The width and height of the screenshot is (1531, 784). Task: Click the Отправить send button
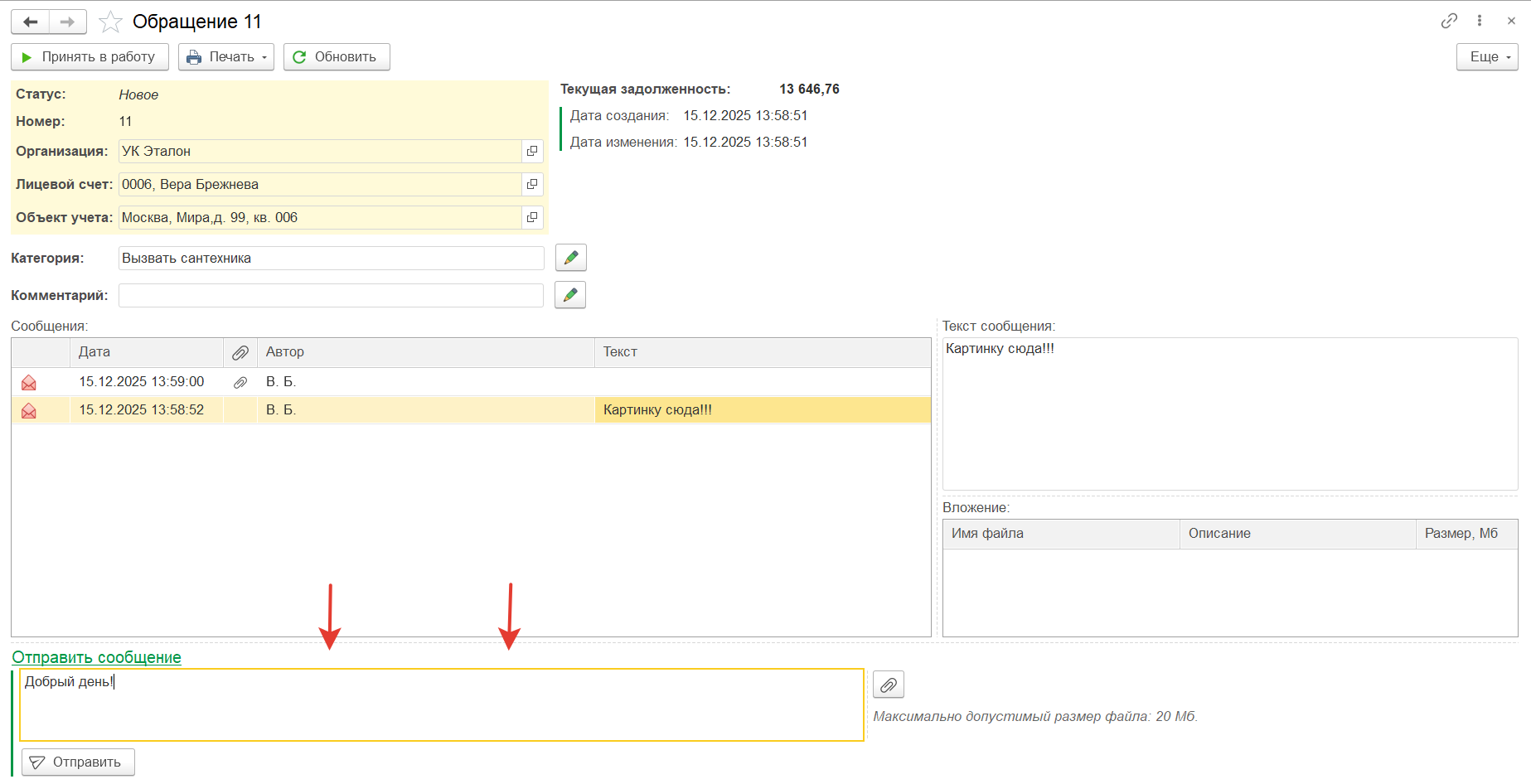pyautogui.click(x=78, y=762)
